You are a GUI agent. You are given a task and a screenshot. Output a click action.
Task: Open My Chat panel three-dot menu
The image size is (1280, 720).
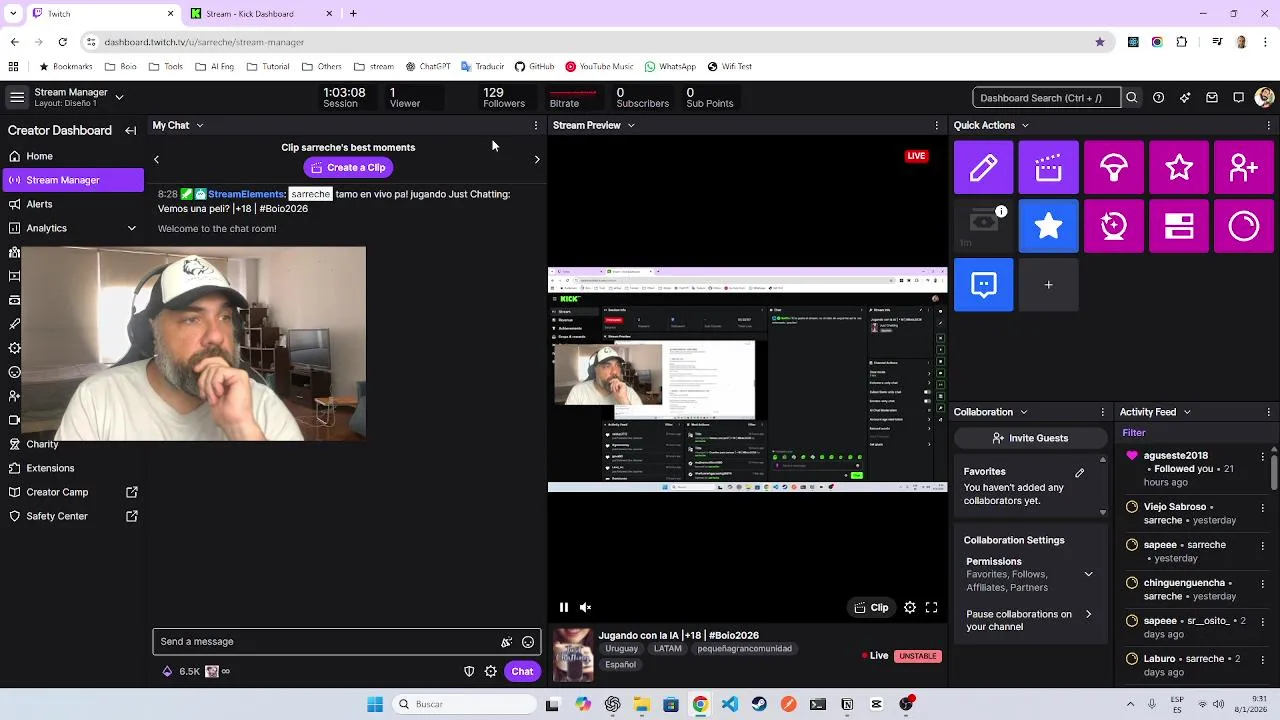coord(536,126)
